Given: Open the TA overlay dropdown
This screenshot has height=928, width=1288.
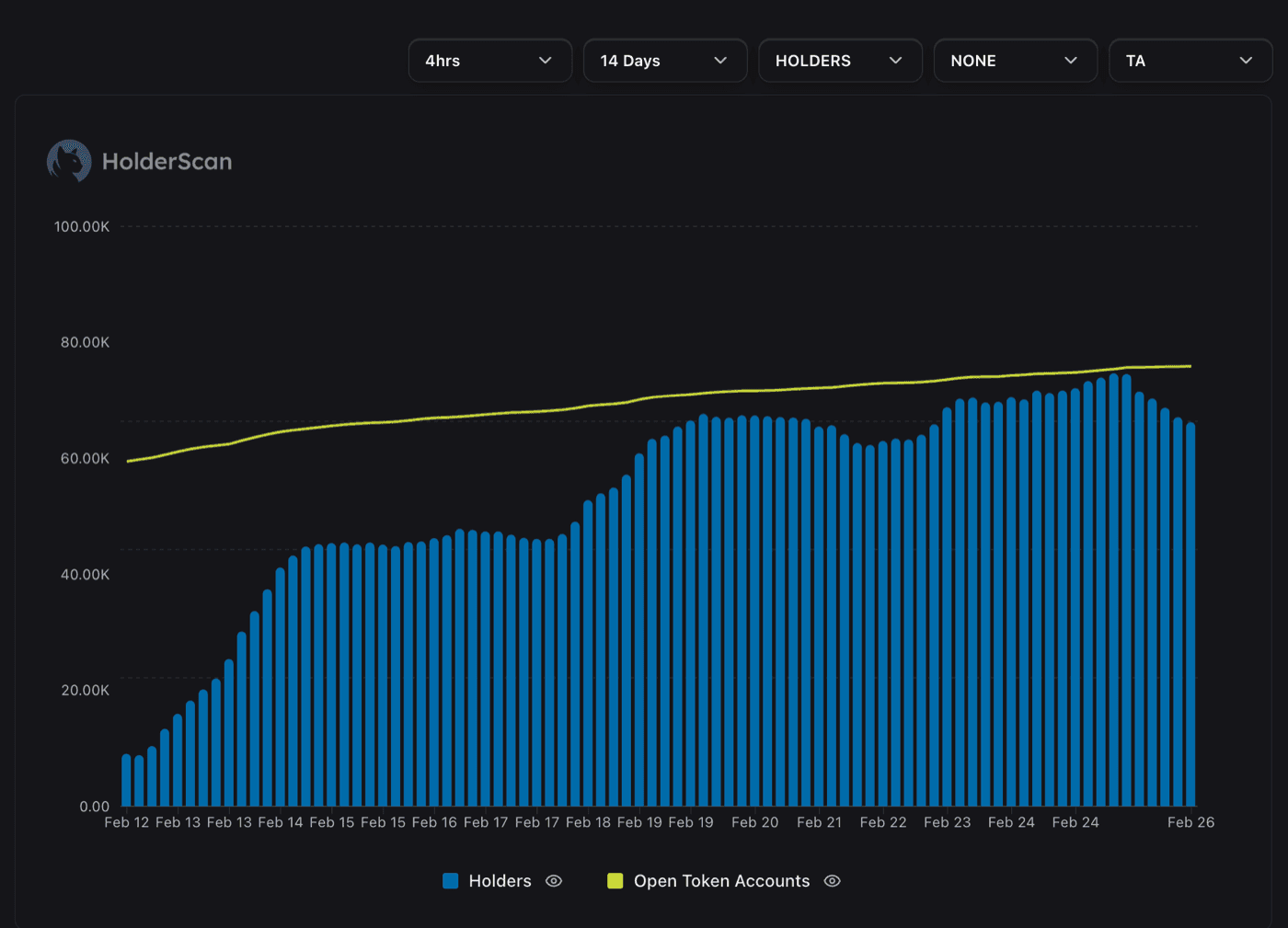Looking at the screenshot, I should click(x=1190, y=60).
